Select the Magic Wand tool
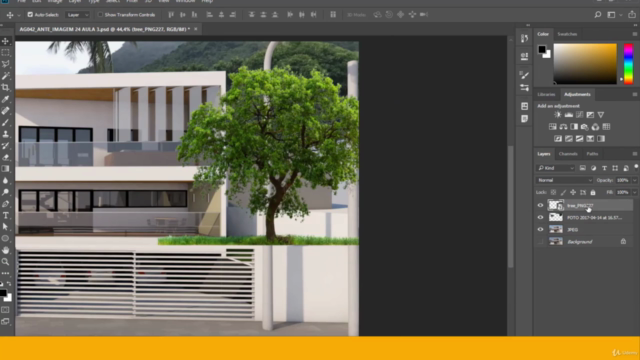Viewport: 640px width, 360px height. click(5, 76)
